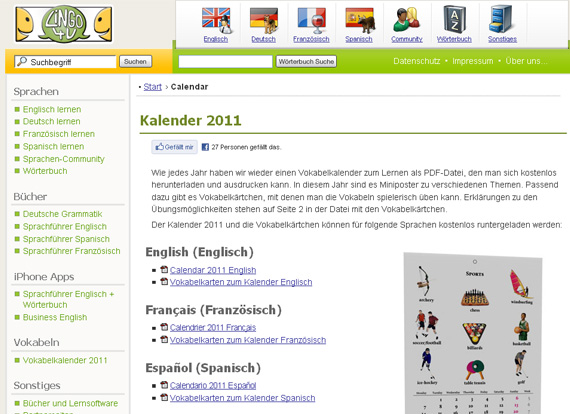The height and width of the screenshot is (414, 570).
Task: Focus the dictionary search input field
Action: coord(225,61)
